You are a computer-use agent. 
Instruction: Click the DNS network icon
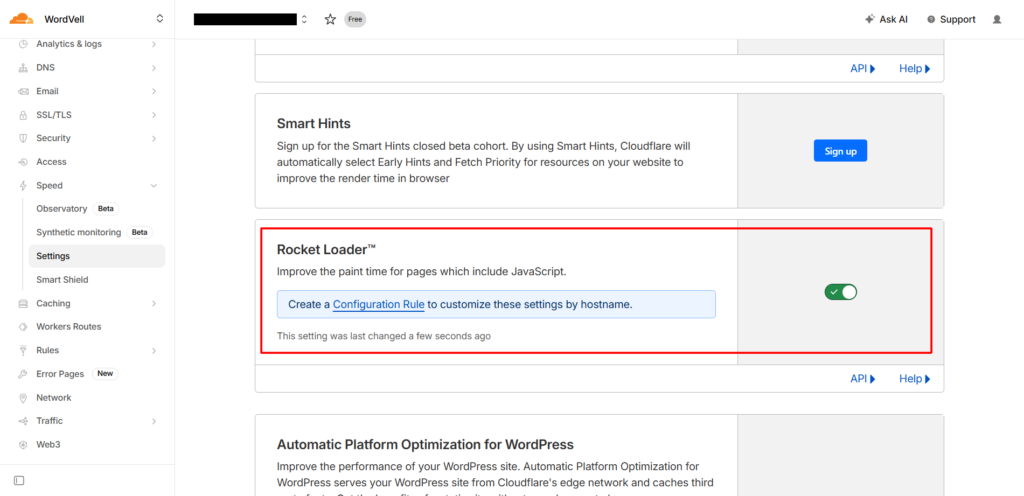tap(23, 68)
